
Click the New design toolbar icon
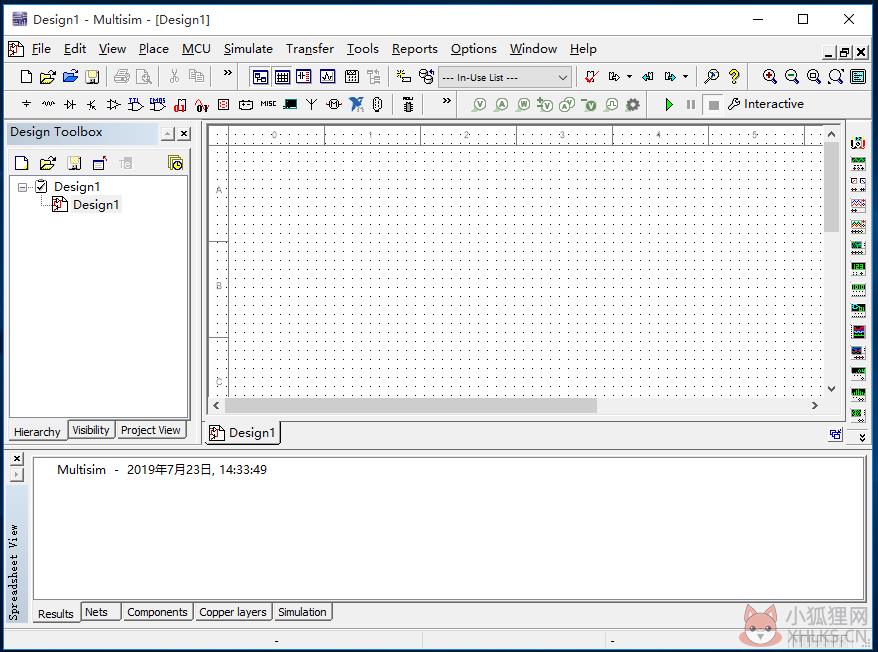coord(26,77)
